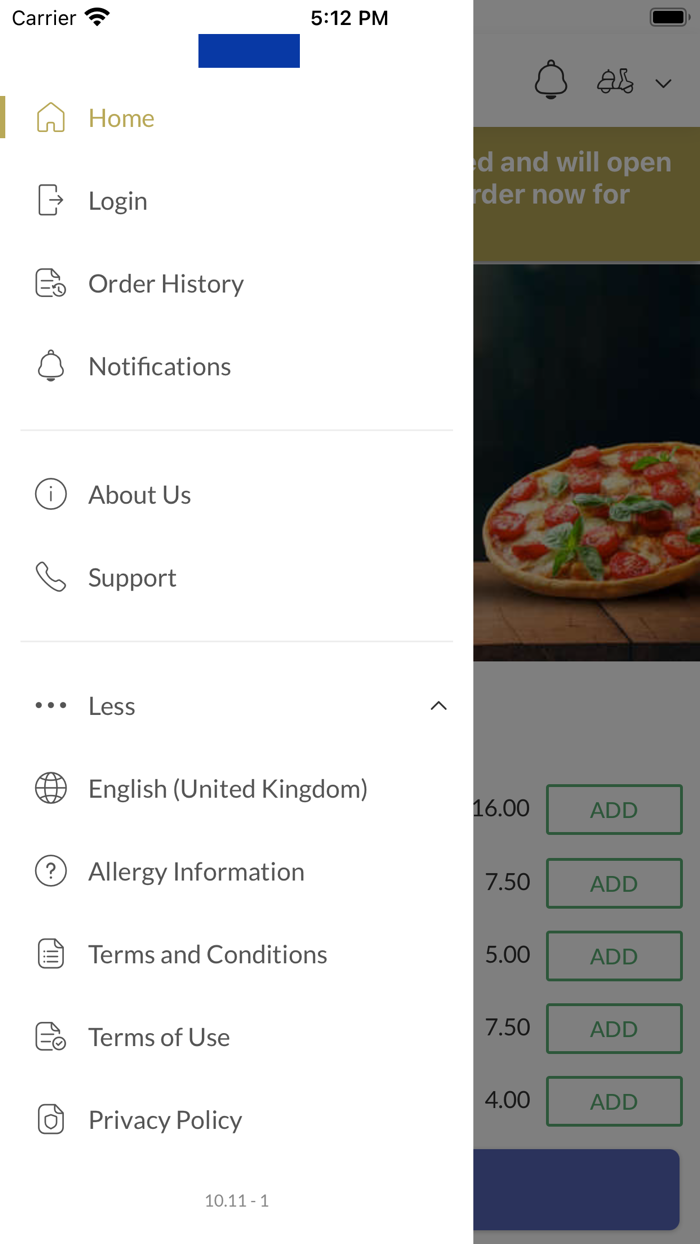Open the Terms and Conditions page

coord(207,954)
